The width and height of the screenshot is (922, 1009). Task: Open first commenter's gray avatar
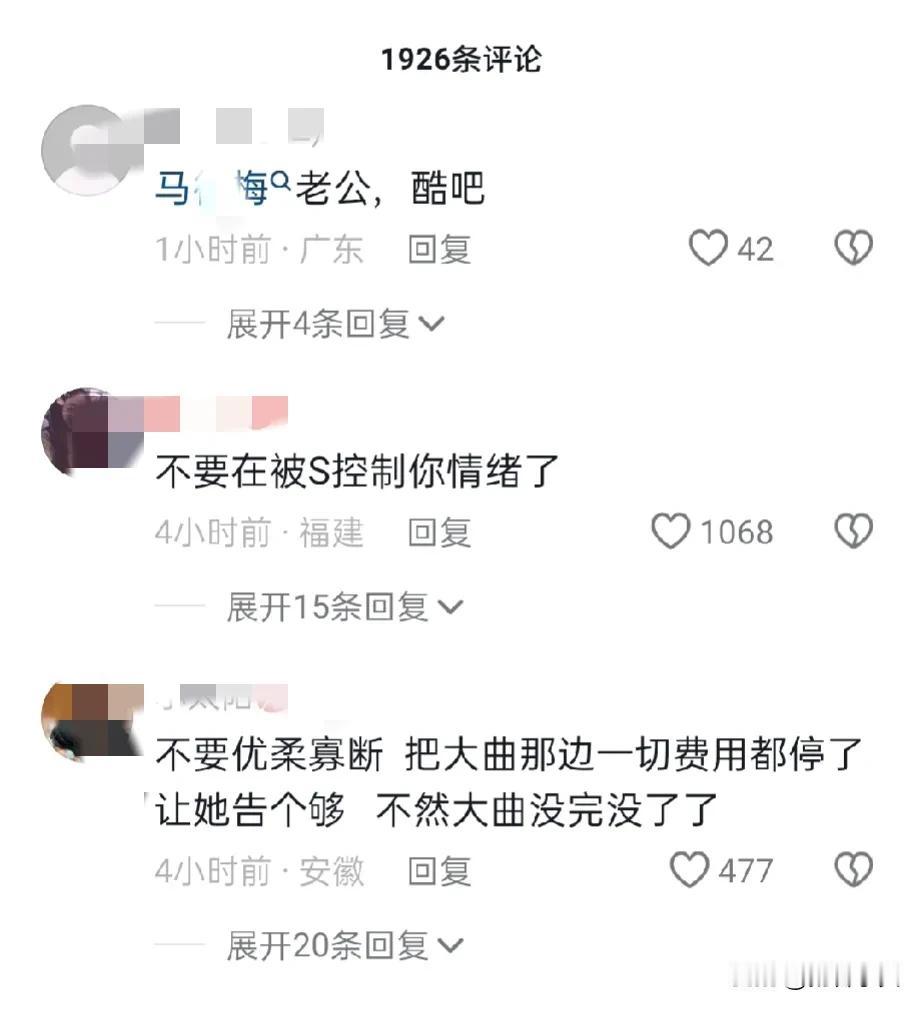click(85, 149)
